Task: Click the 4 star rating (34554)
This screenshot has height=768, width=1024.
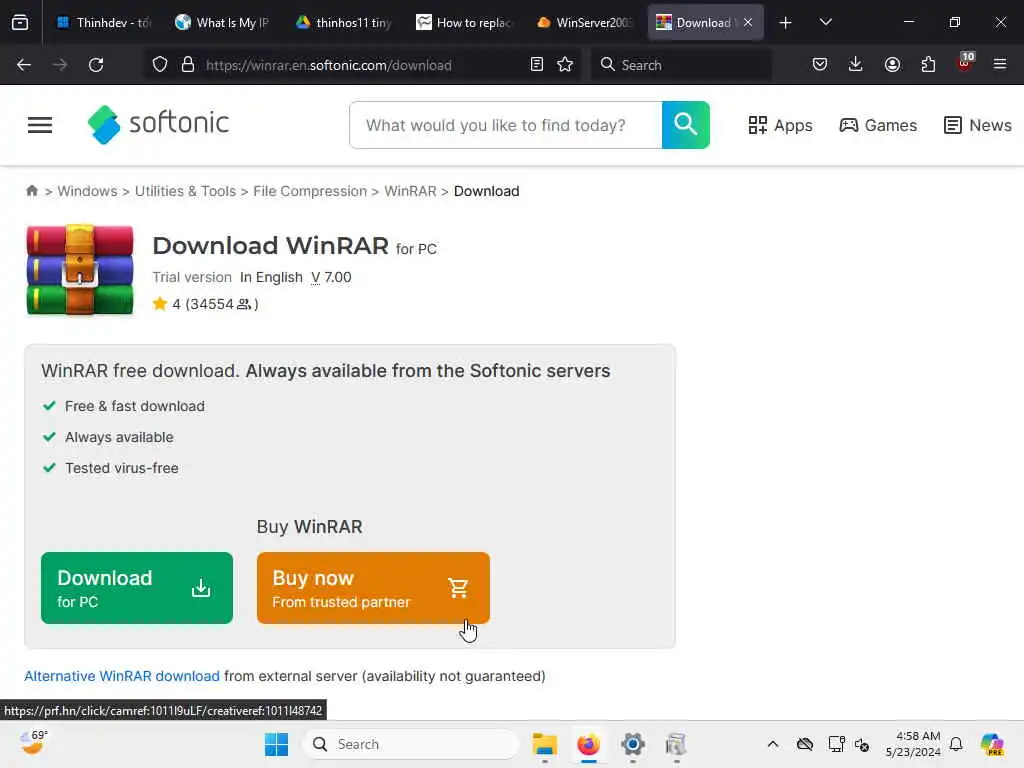Action: click(205, 304)
